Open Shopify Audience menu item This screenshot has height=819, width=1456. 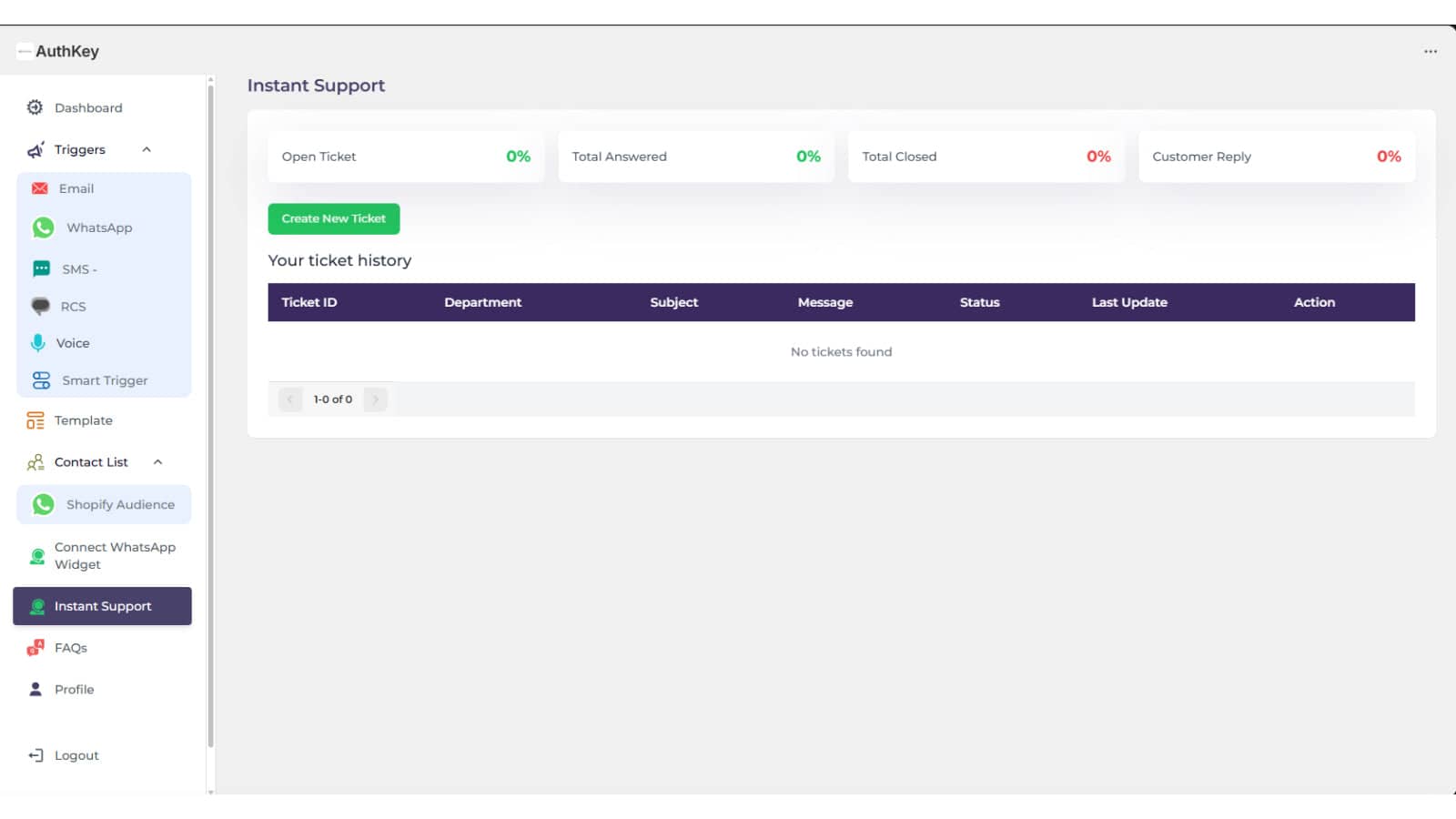click(x=119, y=504)
